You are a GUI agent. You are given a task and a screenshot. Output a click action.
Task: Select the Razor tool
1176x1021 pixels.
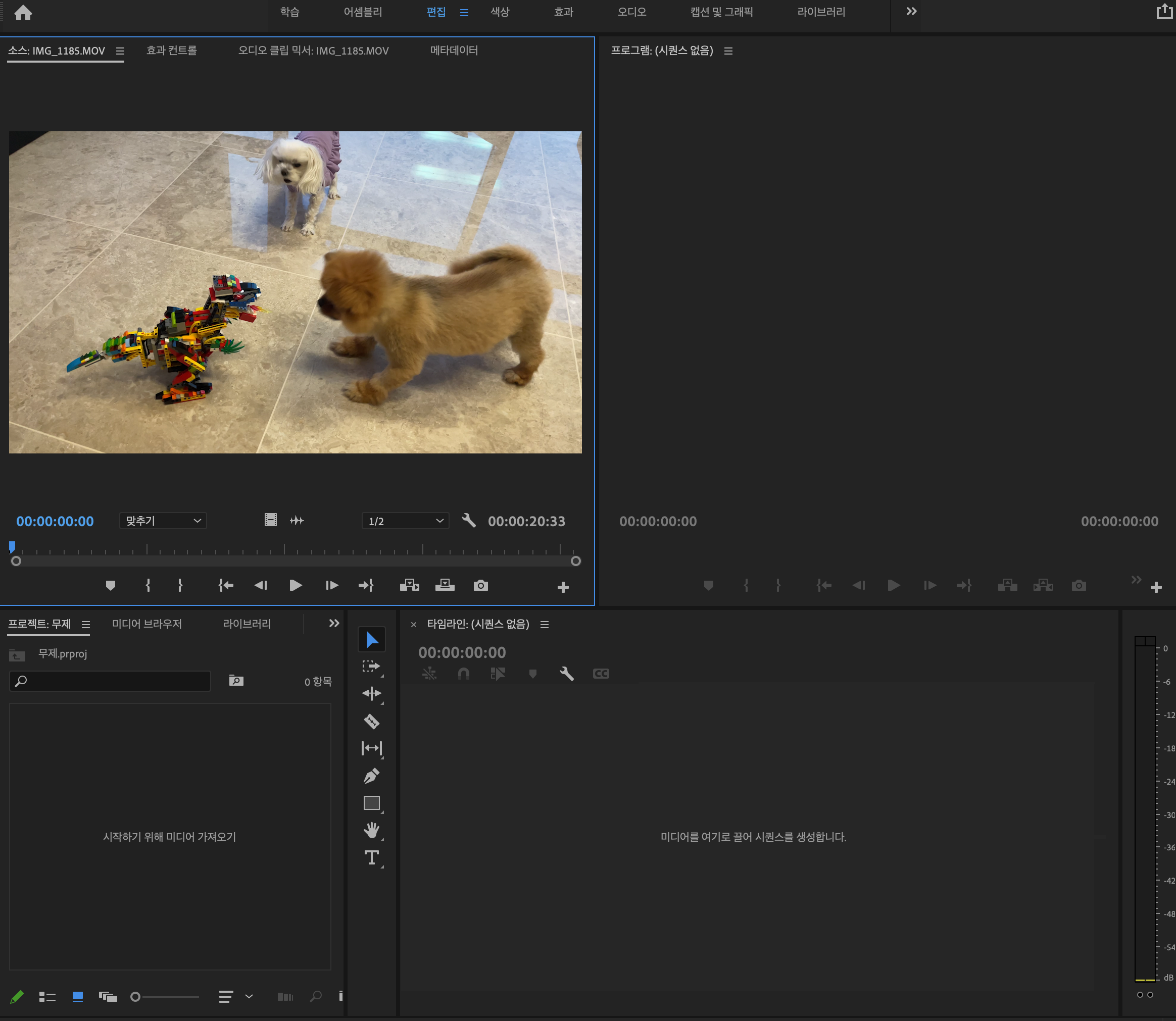point(371,721)
